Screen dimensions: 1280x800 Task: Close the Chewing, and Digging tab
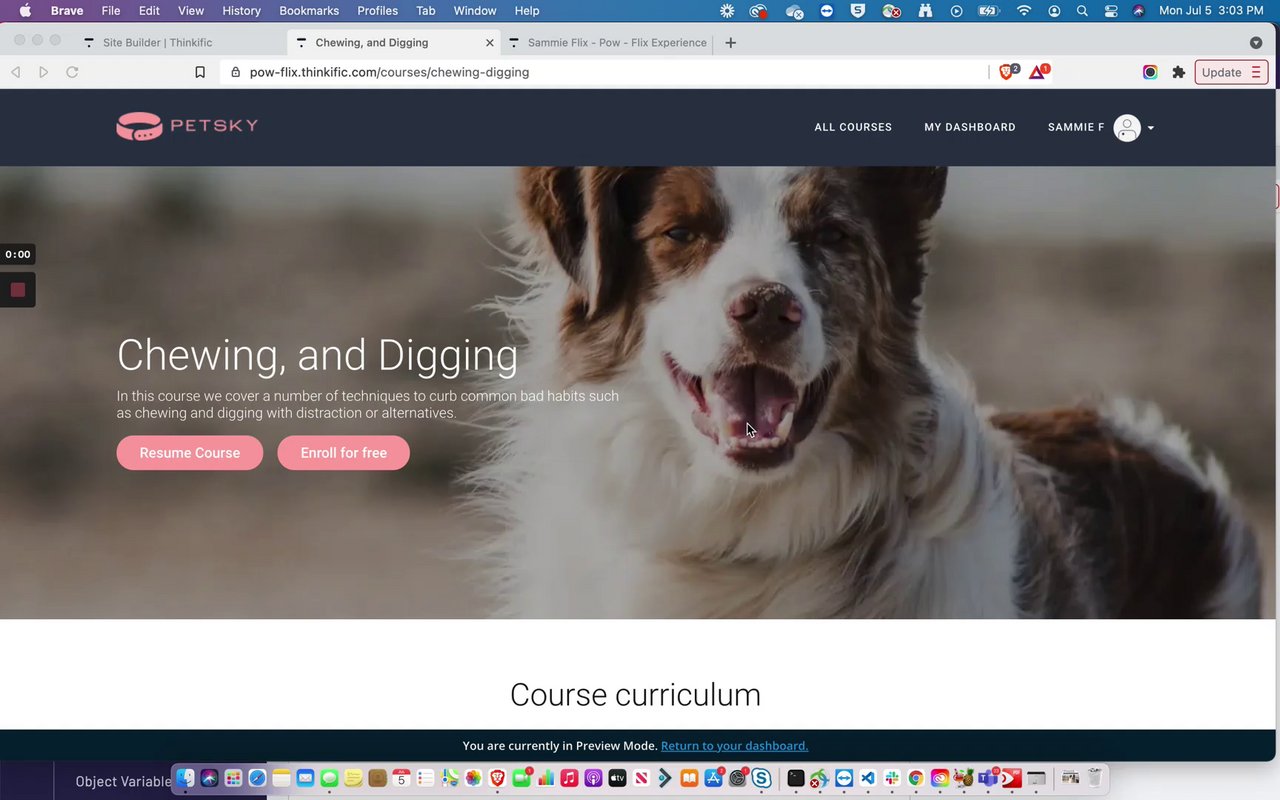coord(490,43)
